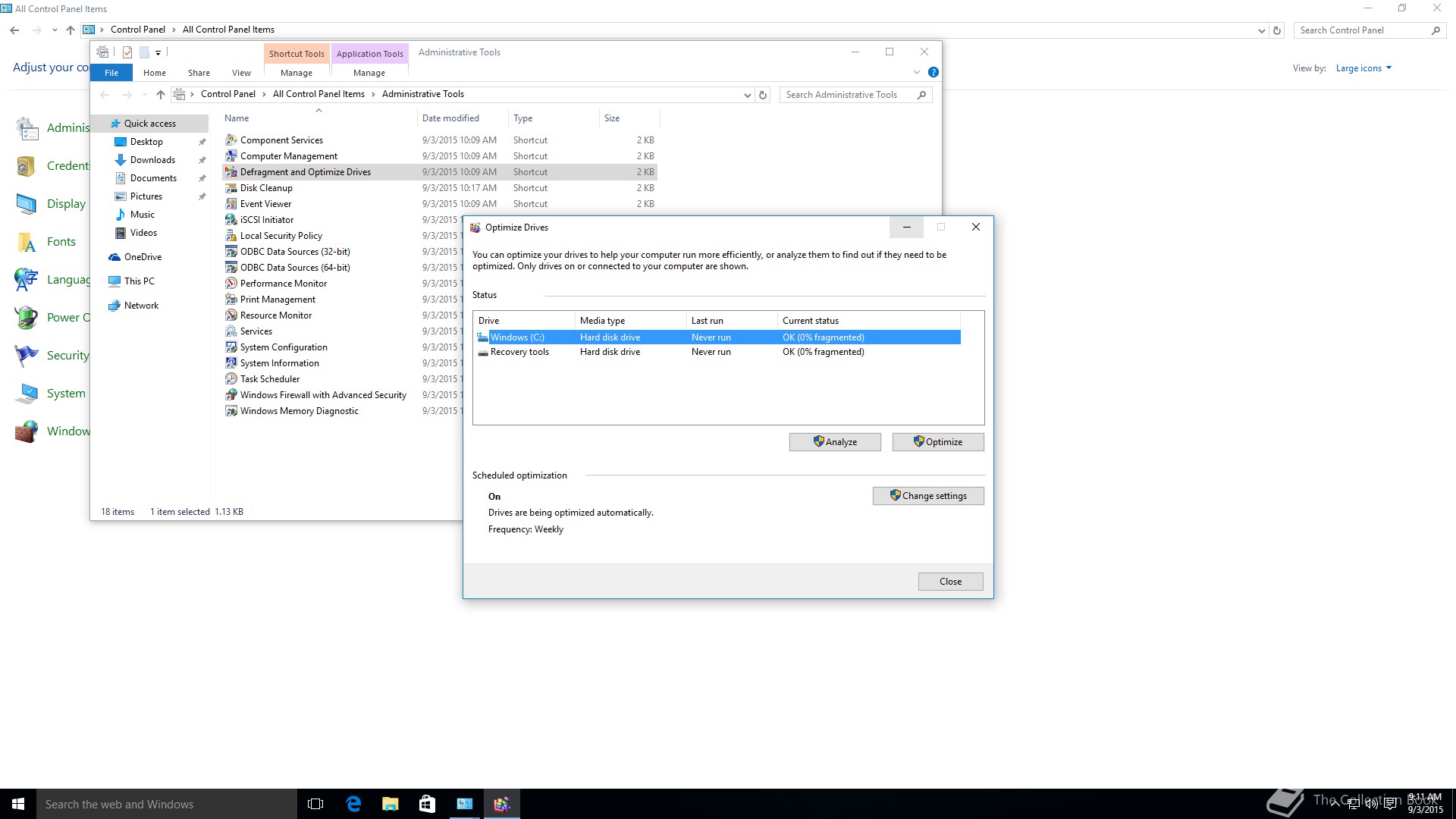Click the Task View taskbar icon
1456x819 pixels.
315,804
